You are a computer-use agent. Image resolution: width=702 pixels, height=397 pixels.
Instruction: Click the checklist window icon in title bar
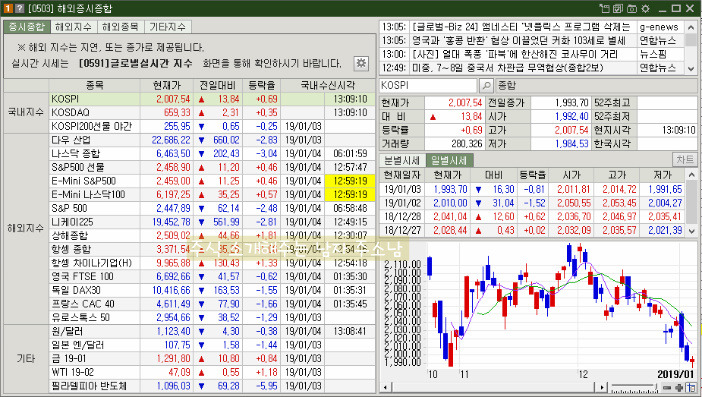coord(618,9)
